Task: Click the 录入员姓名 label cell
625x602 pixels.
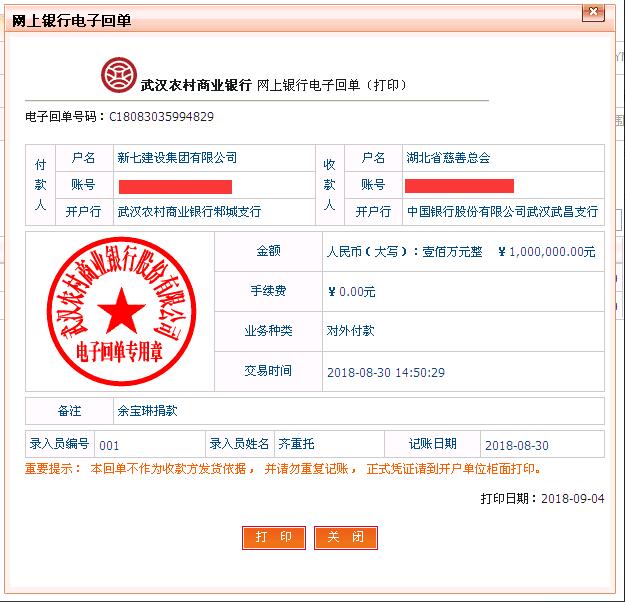Action: 240,444
